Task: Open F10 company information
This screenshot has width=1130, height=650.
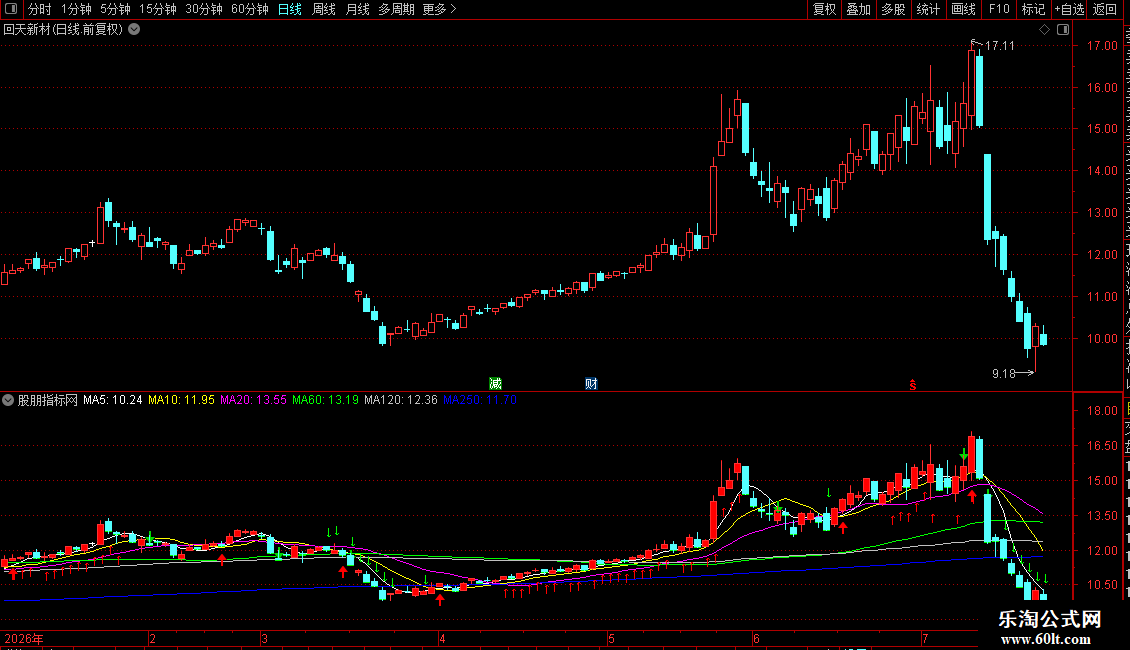Action: (999, 9)
